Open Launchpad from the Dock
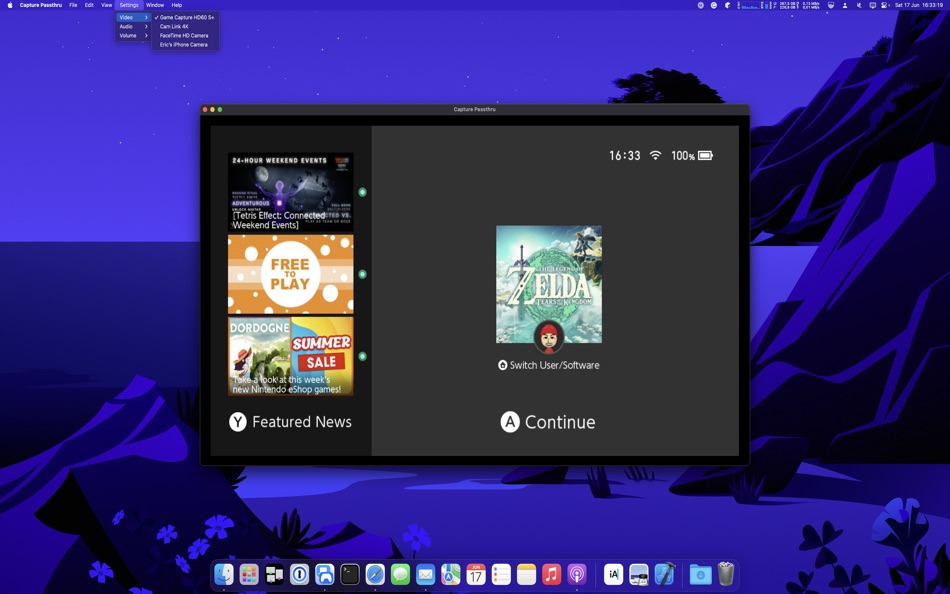Screen dimensions: 950x594 point(249,573)
